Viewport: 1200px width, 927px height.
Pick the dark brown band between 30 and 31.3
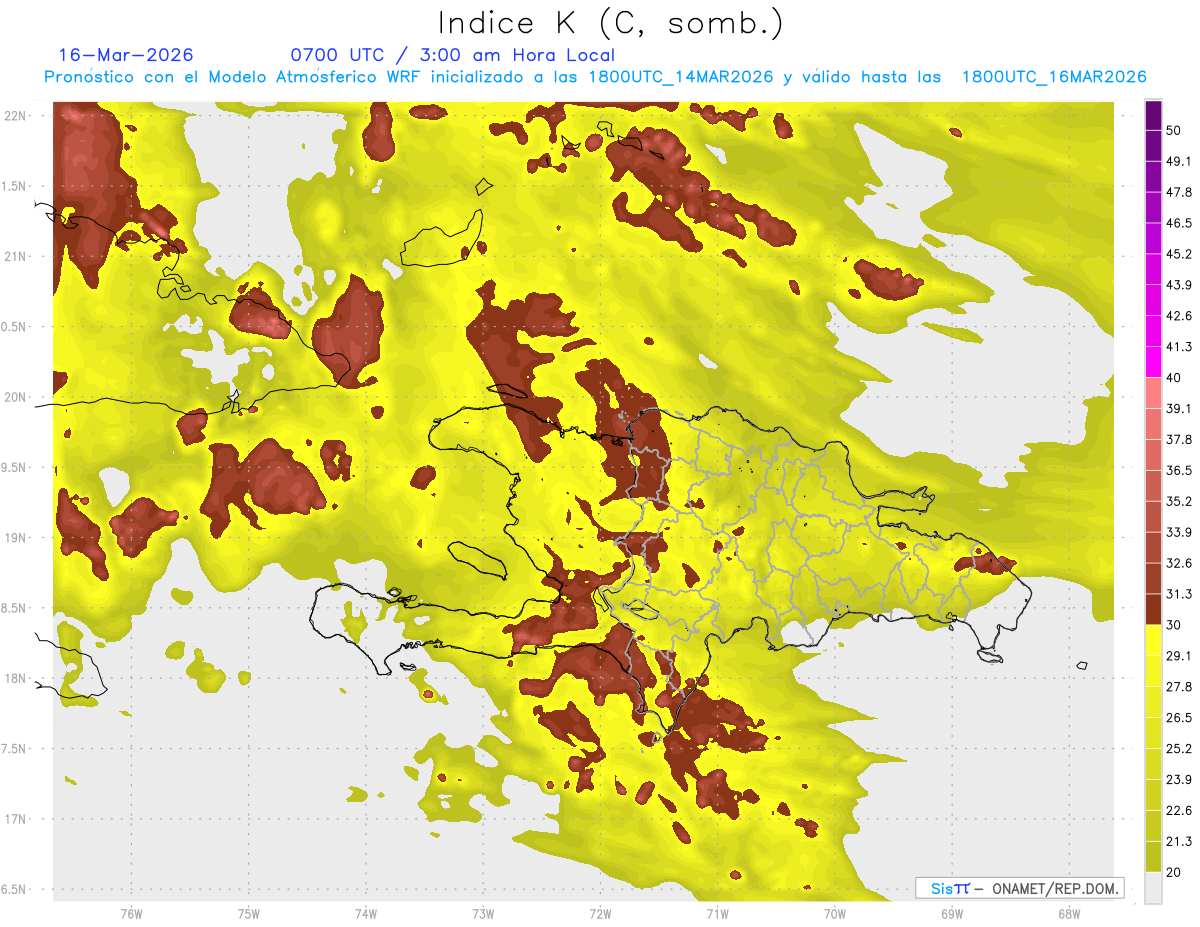tap(1153, 609)
